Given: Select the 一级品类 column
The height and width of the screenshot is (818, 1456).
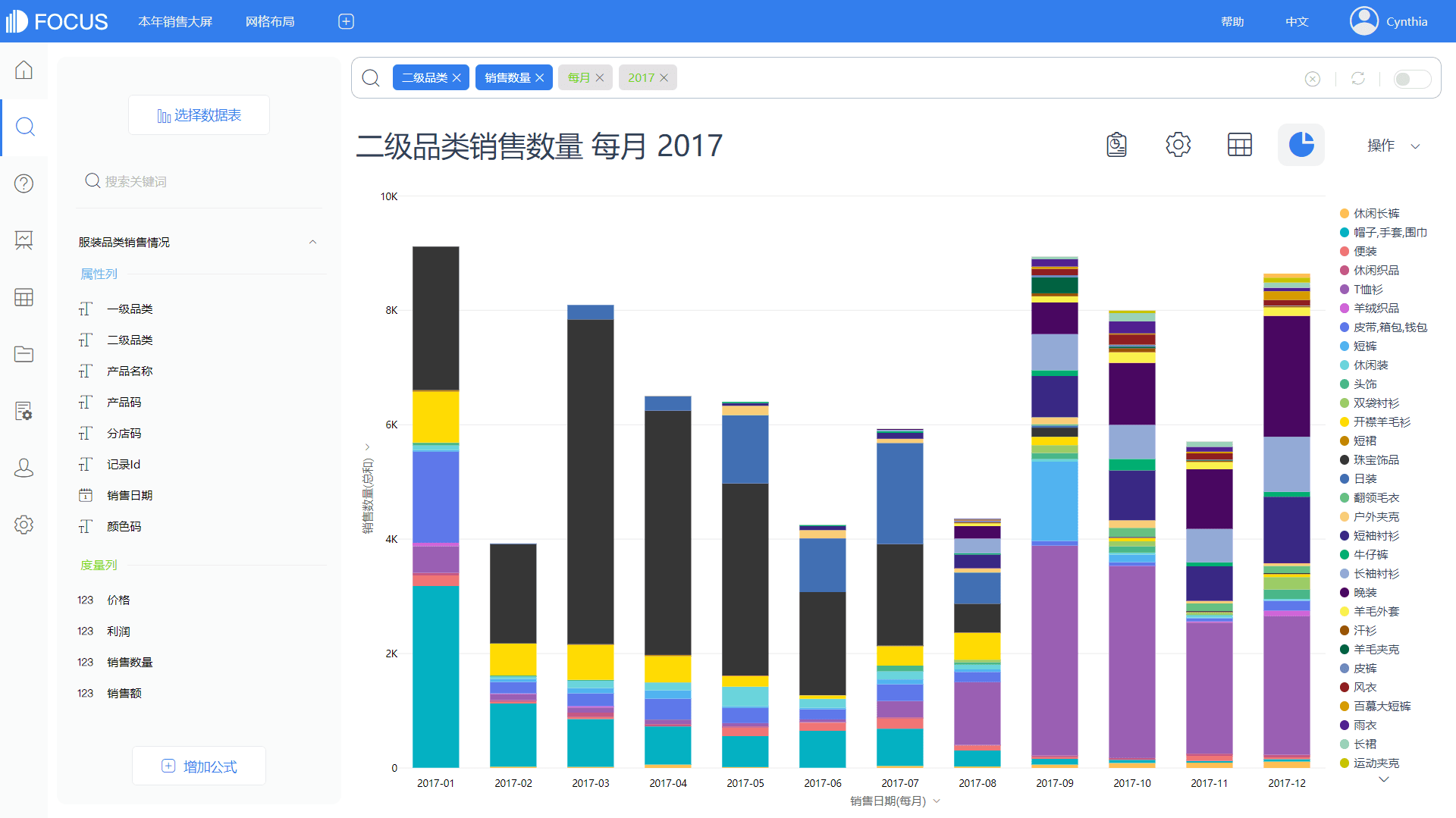Looking at the screenshot, I should (x=130, y=309).
